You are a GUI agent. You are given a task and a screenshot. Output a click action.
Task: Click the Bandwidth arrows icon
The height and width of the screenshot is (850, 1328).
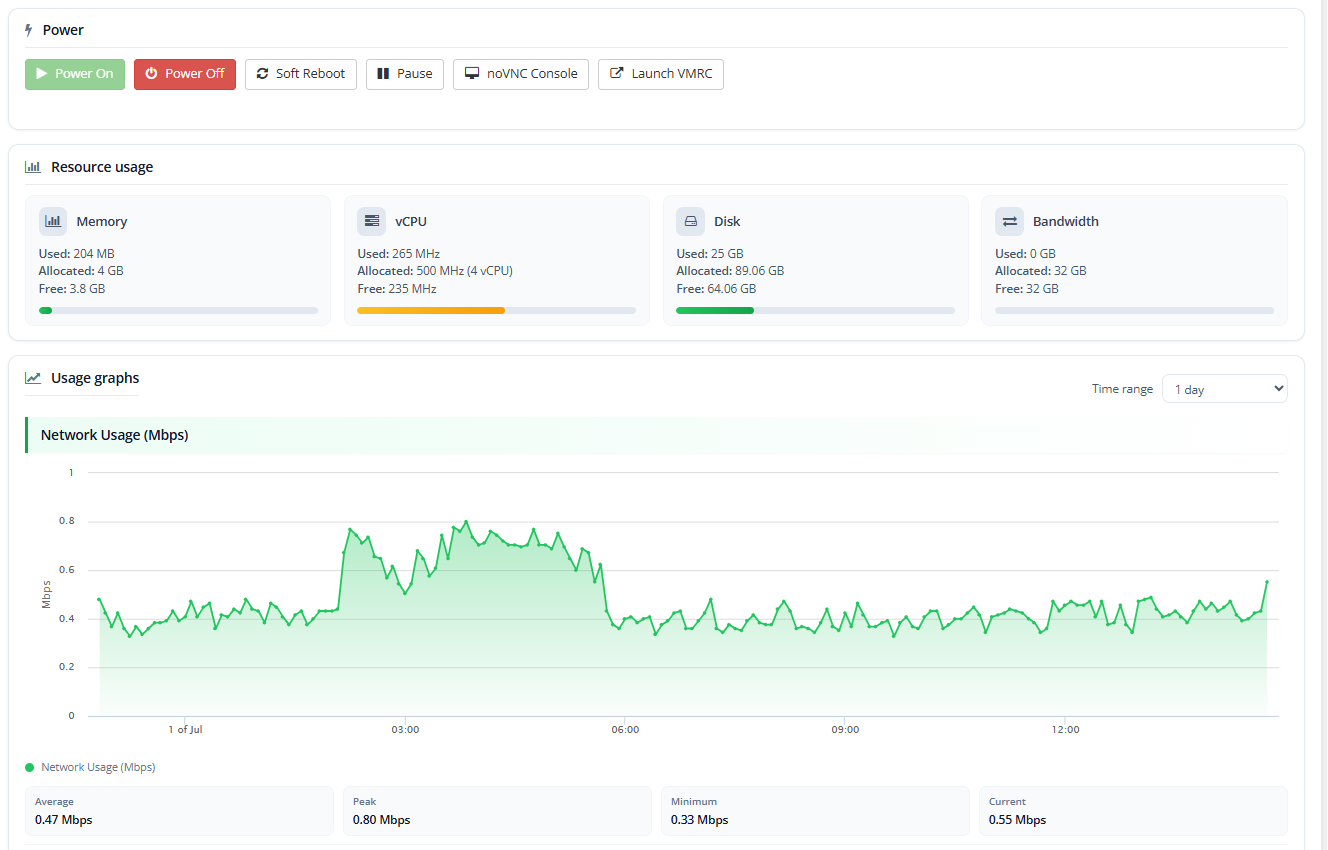(1009, 221)
